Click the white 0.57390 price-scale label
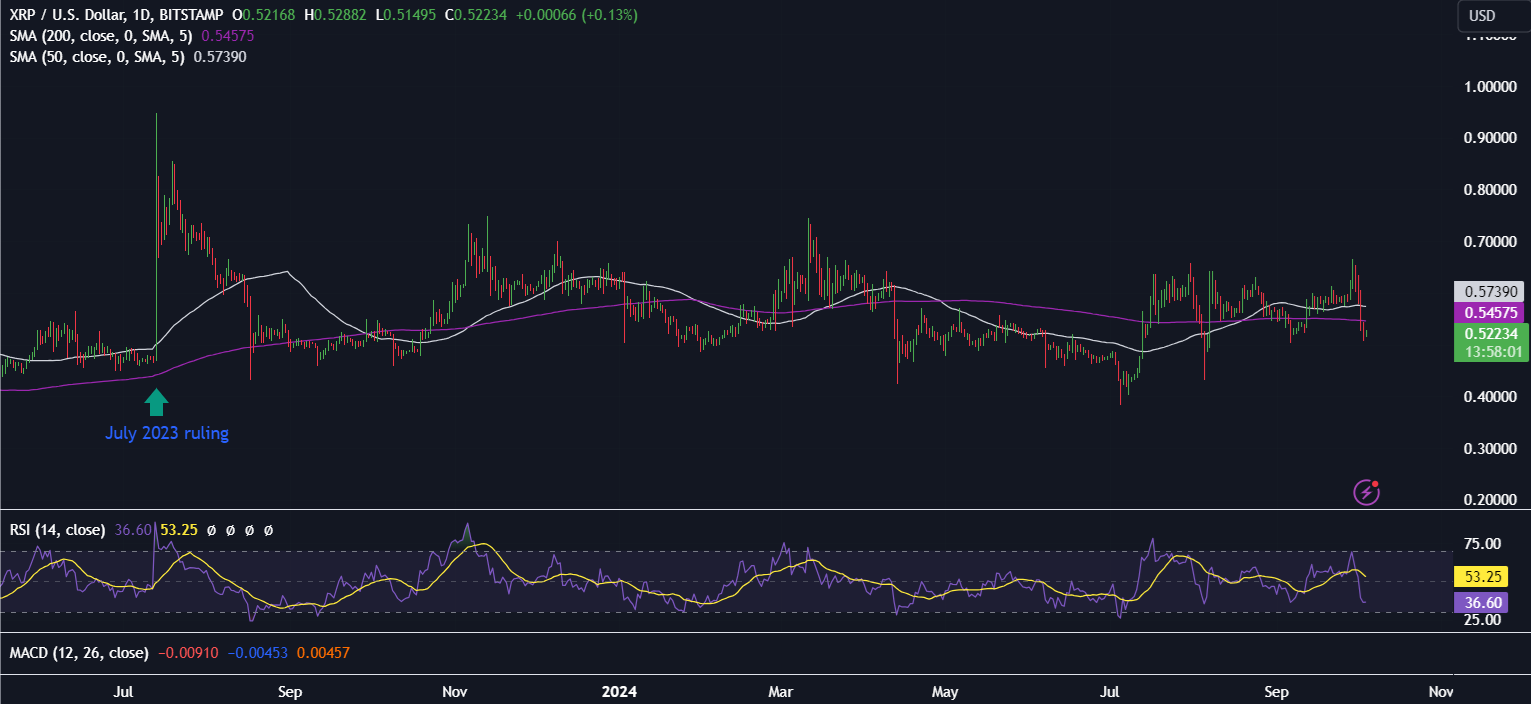 pos(1490,292)
